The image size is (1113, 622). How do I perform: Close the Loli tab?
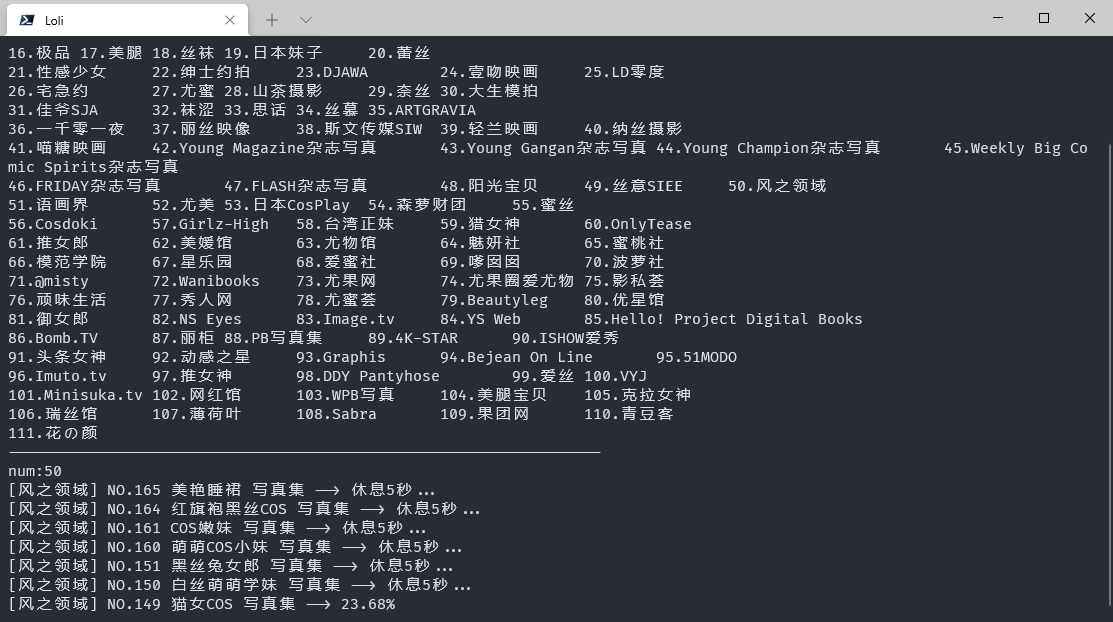point(230,20)
